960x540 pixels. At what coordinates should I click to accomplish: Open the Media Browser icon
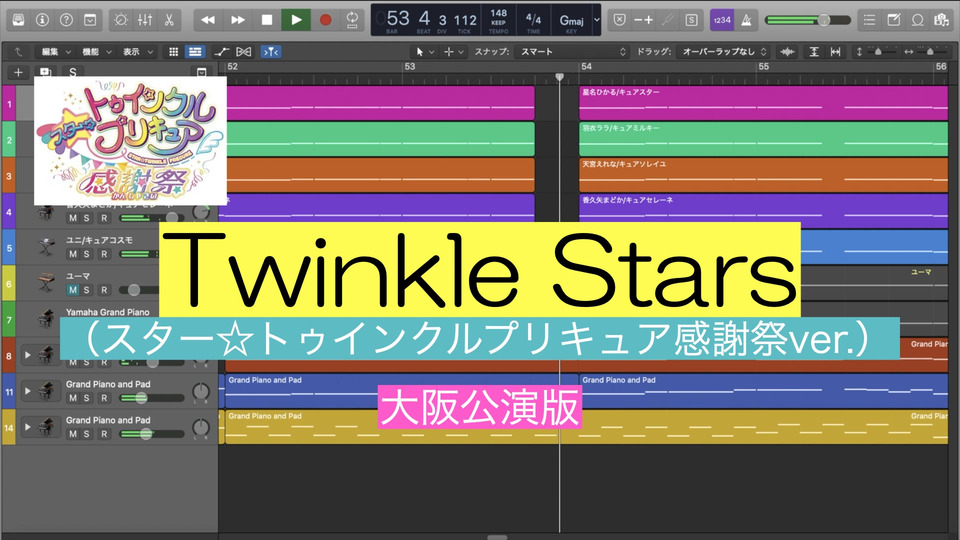942,20
